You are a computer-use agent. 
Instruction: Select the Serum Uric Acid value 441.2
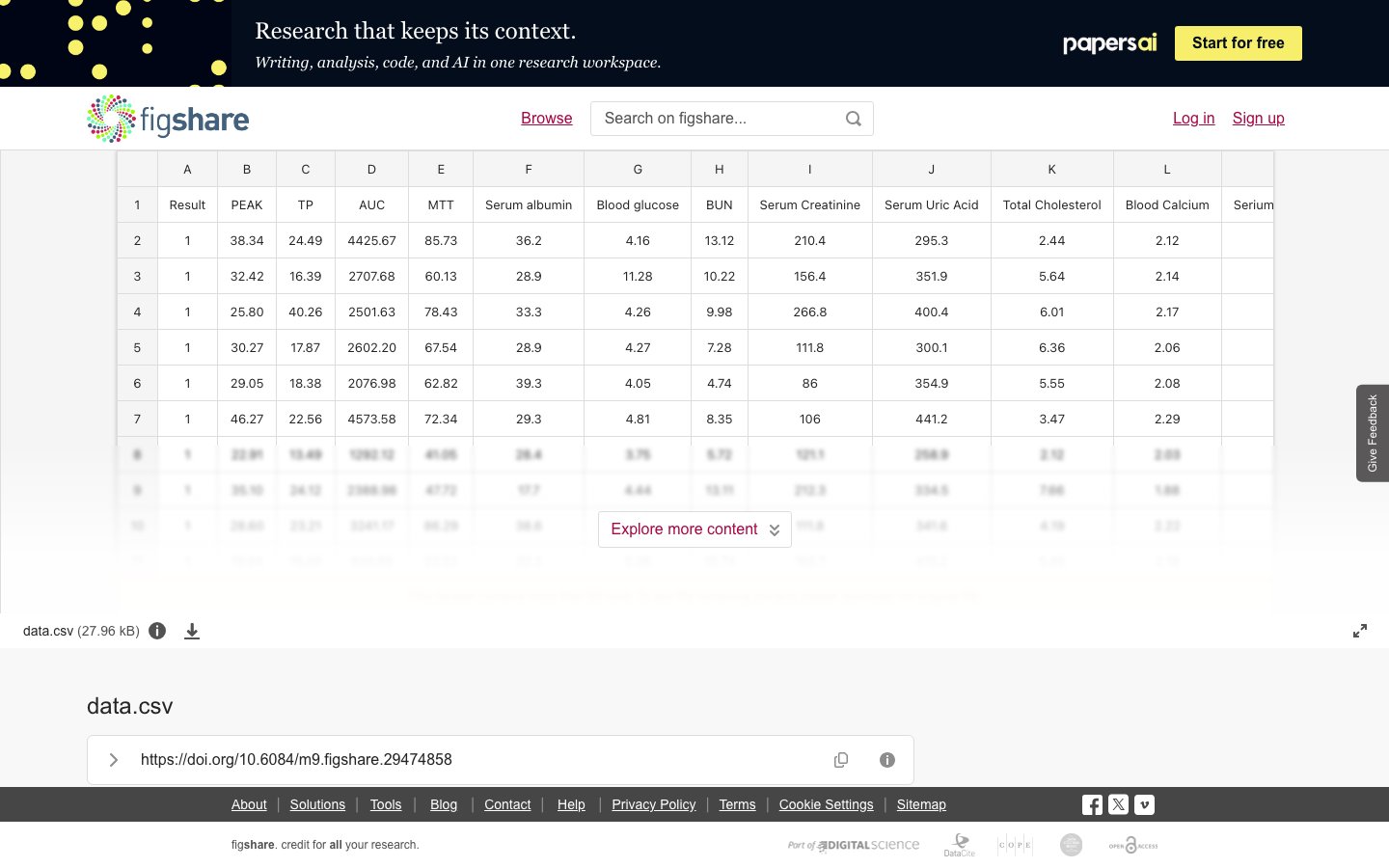tap(931, 419)
